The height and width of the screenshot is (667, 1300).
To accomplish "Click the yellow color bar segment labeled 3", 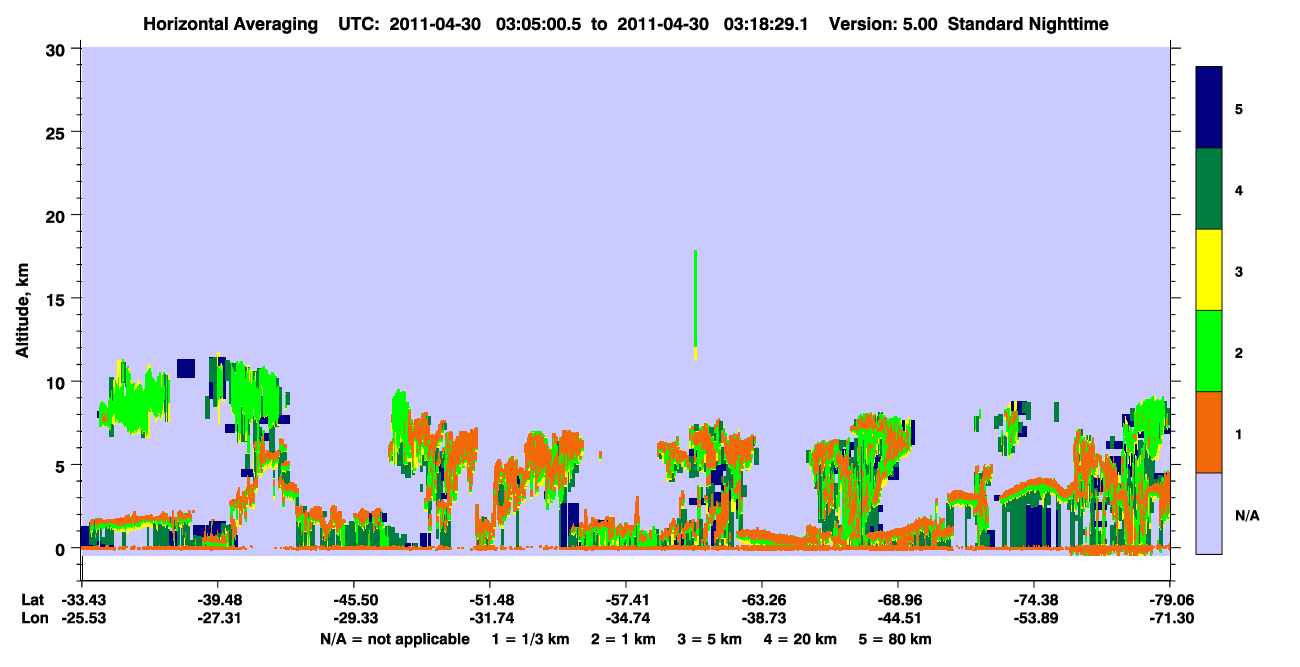I will [1209, 270].
